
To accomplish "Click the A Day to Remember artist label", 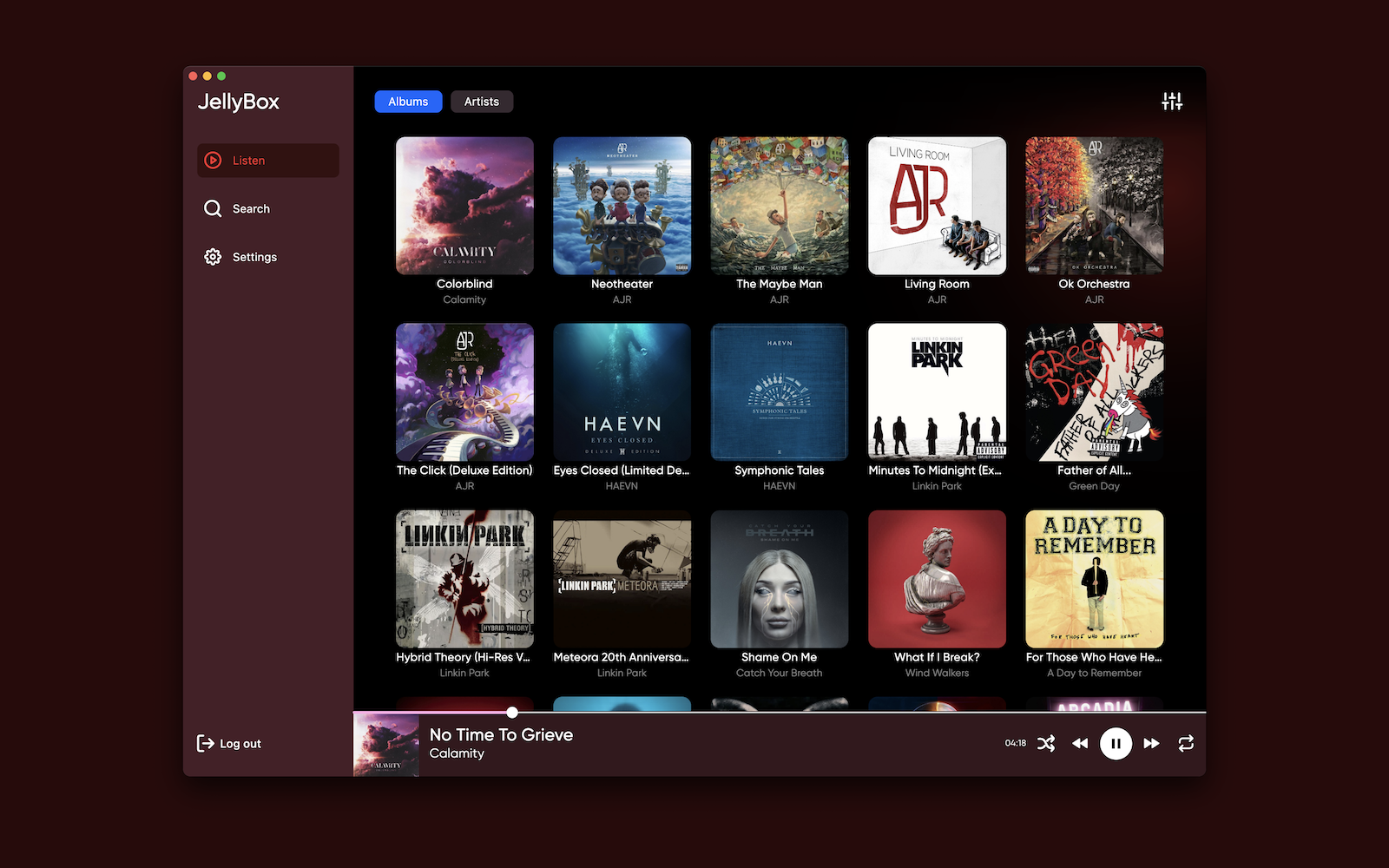I will coord(1094,673).
